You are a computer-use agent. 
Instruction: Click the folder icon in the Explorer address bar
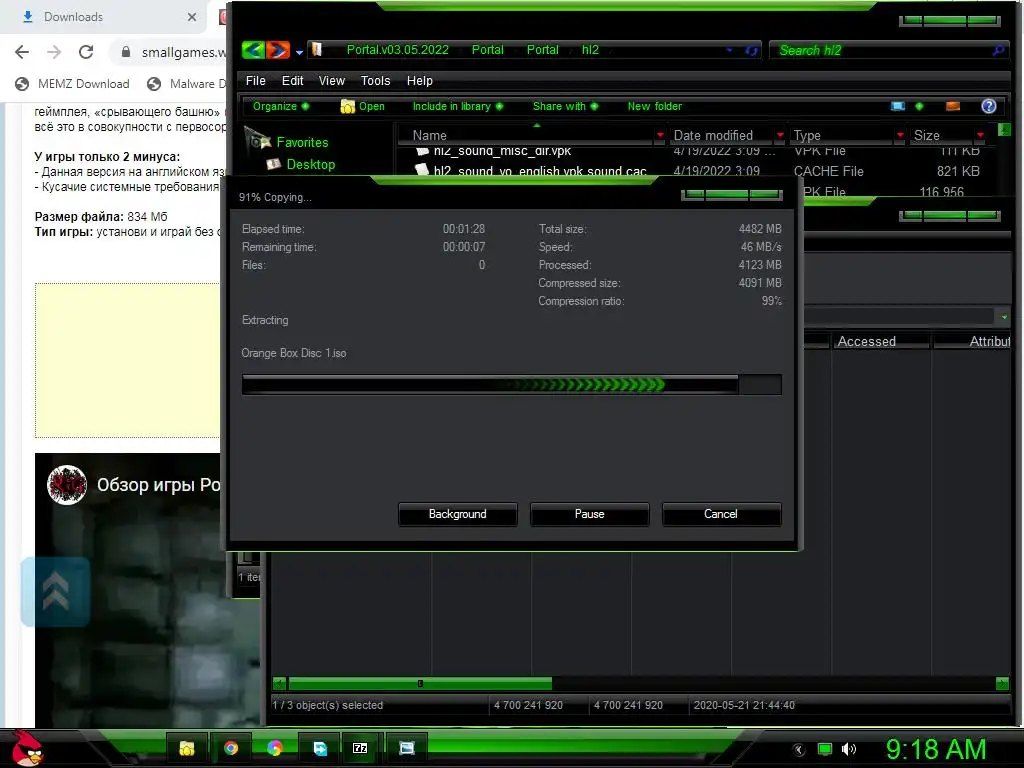point(317,50)
